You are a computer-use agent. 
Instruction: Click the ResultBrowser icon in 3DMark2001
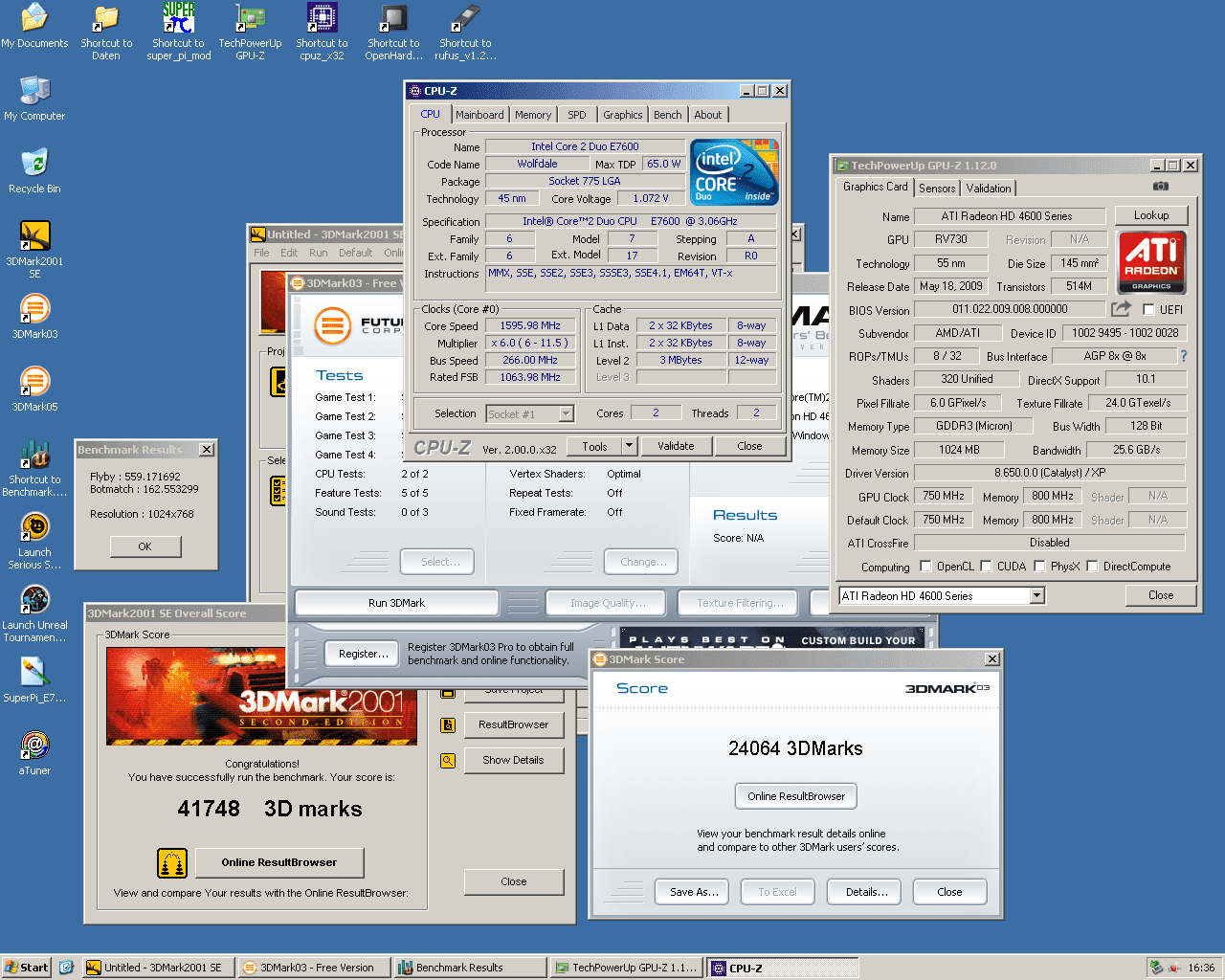pos(447,725)
